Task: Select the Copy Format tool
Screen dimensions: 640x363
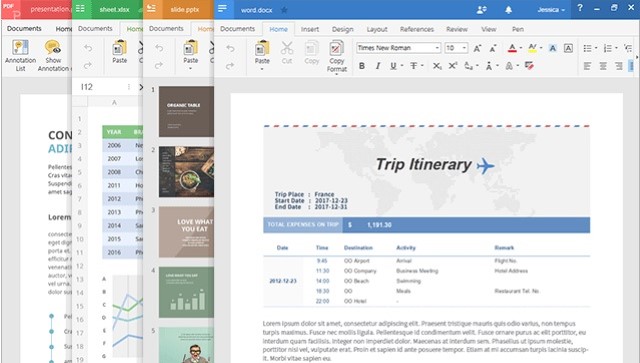Action: (x=336, y=57)
